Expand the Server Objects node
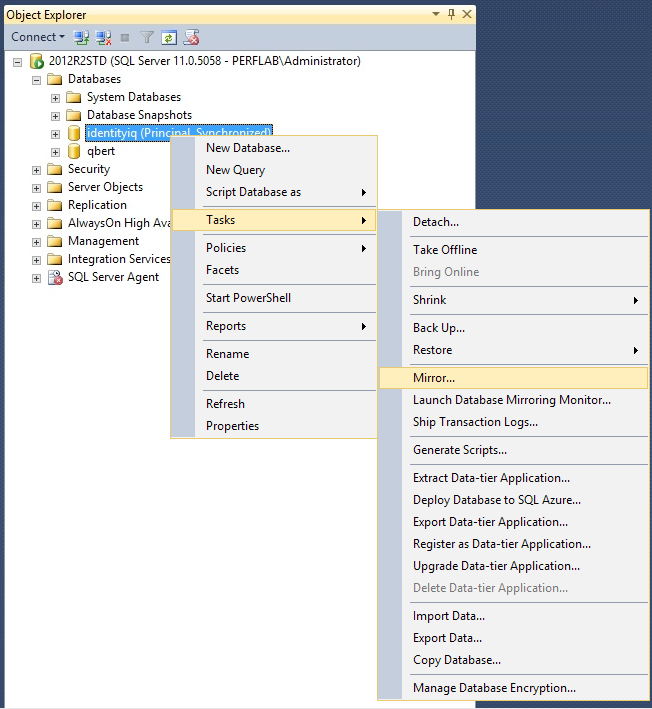Image resolution: width=652 pixels, height=709 pixels. click(x=36, y=188)
